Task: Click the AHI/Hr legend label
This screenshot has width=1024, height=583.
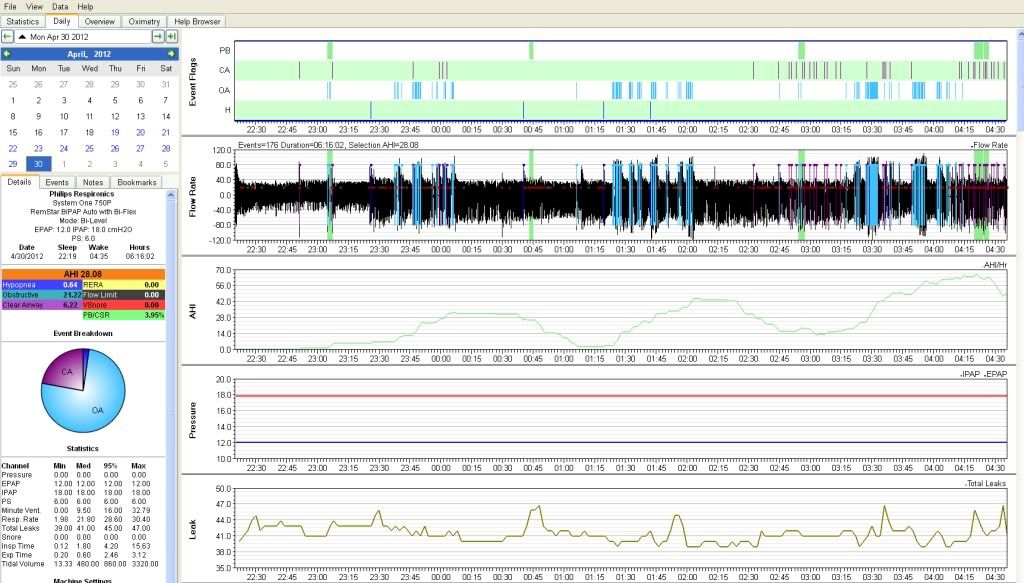Action: (x=995, y=264)
